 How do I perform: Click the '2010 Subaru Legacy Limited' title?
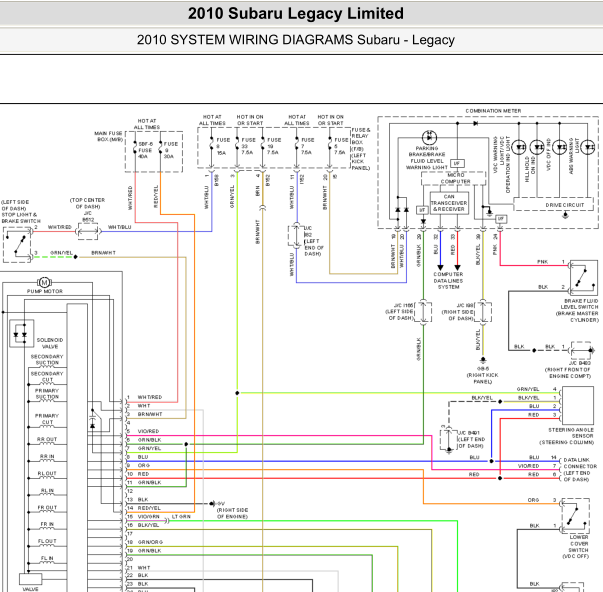296,13
